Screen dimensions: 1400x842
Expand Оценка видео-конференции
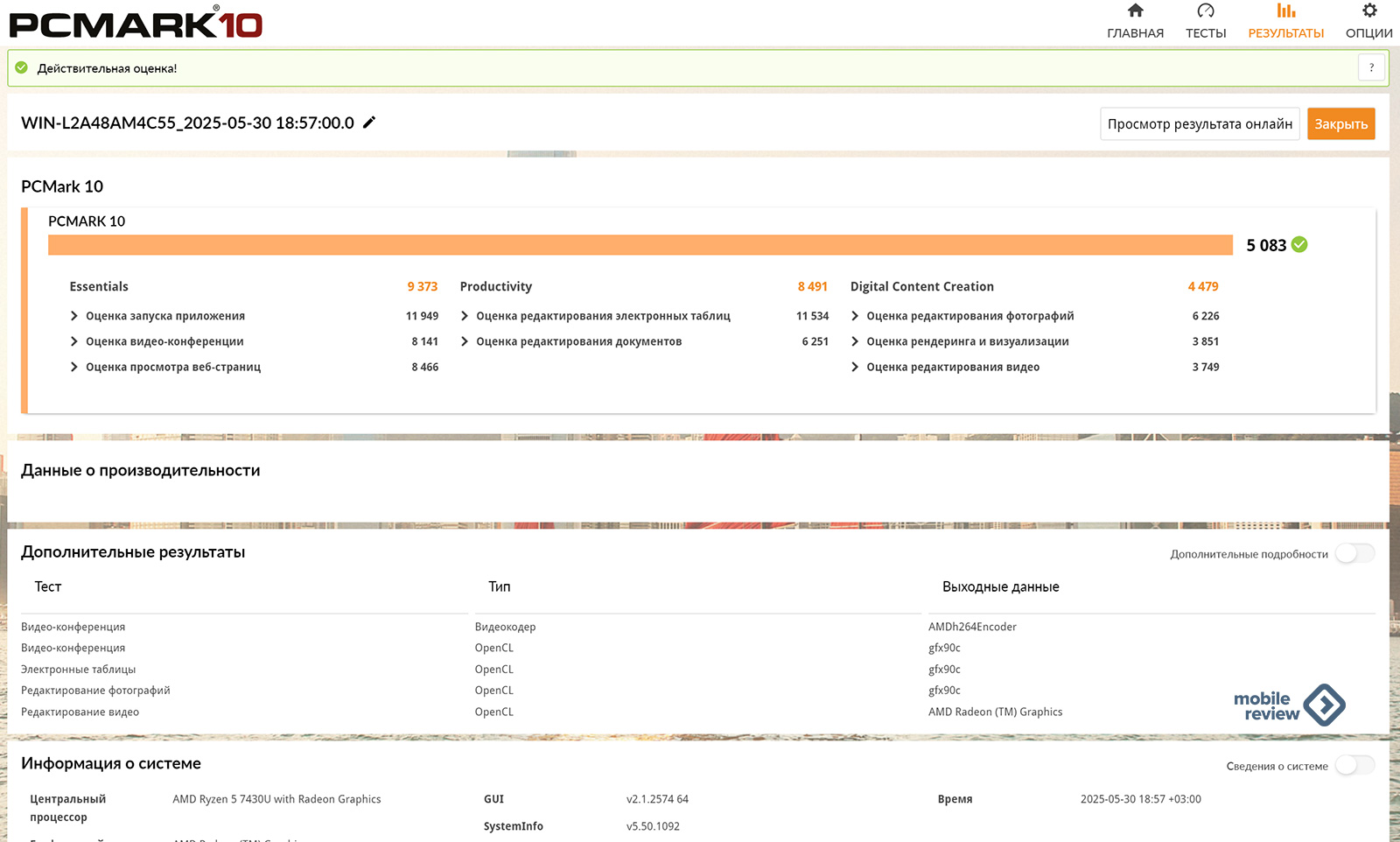coord(74,341)
